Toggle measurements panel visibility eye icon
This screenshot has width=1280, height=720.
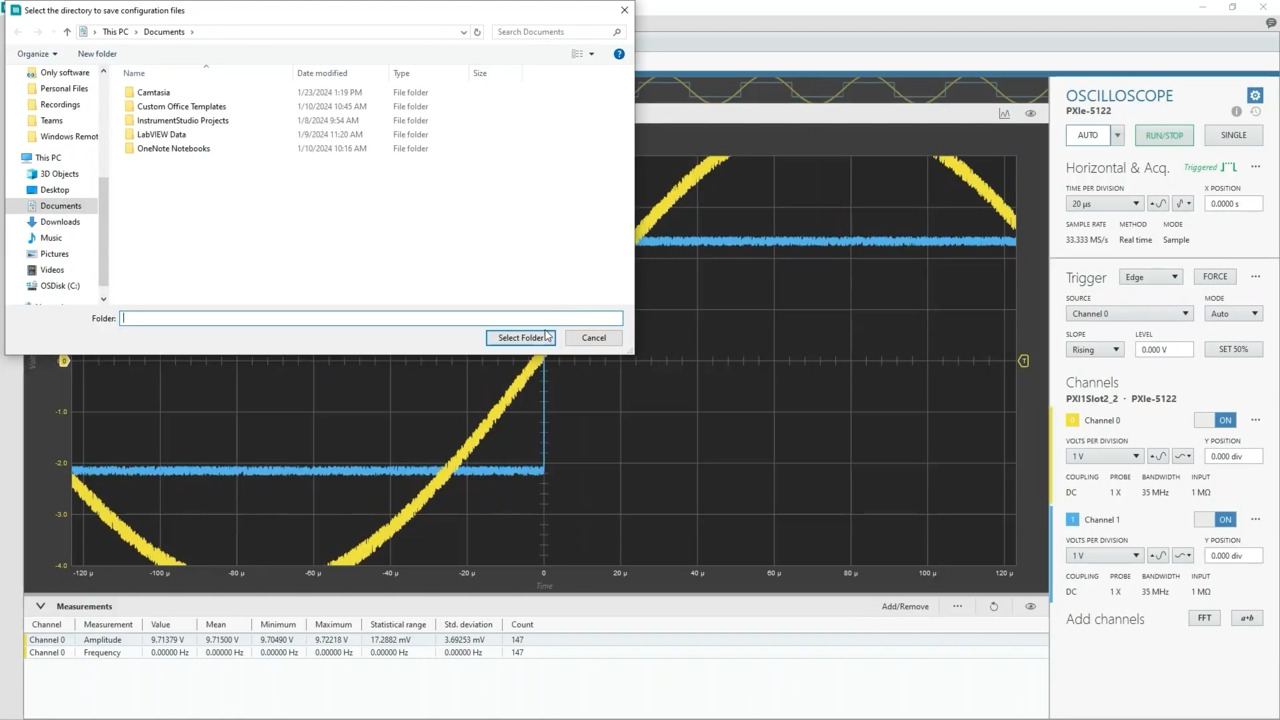click(x=1030, y=606)
